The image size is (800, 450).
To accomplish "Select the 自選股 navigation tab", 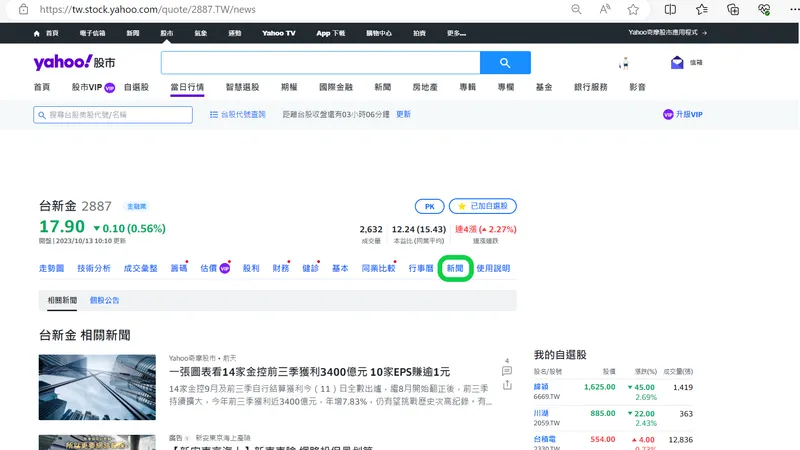I will [x=136, y=87].
